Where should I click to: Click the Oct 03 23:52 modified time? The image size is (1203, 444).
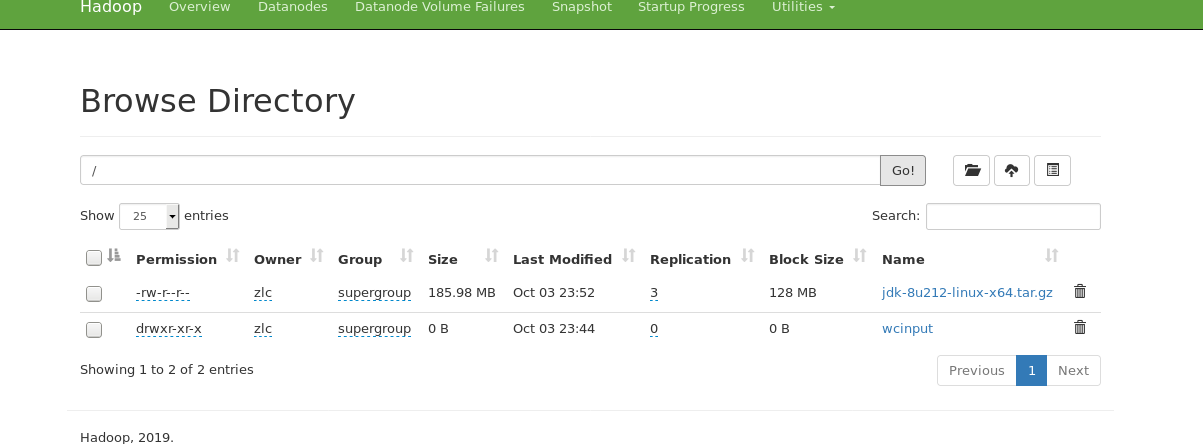[554, 293]
